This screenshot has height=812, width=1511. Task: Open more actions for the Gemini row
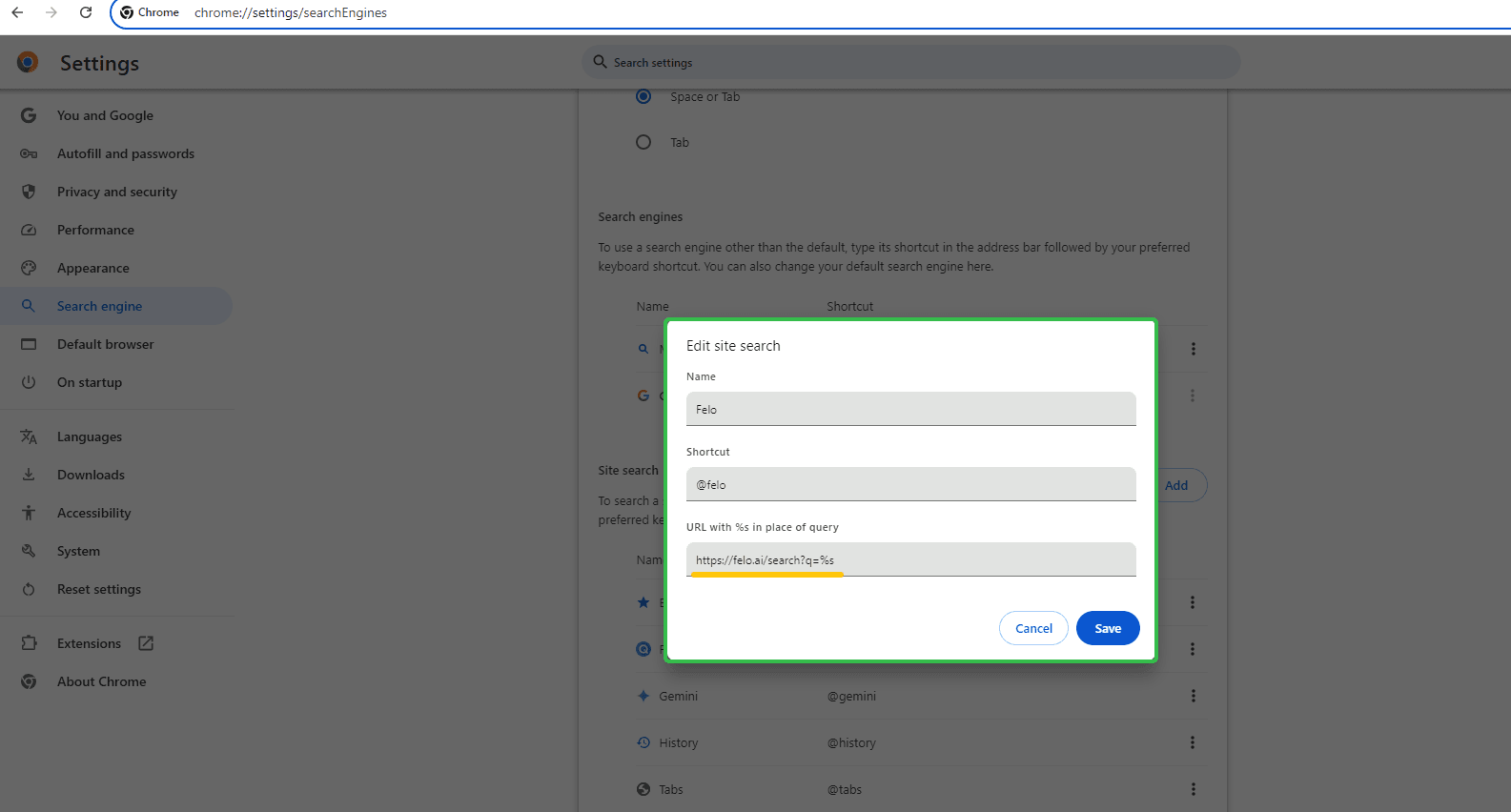[x=1193, y=696]
